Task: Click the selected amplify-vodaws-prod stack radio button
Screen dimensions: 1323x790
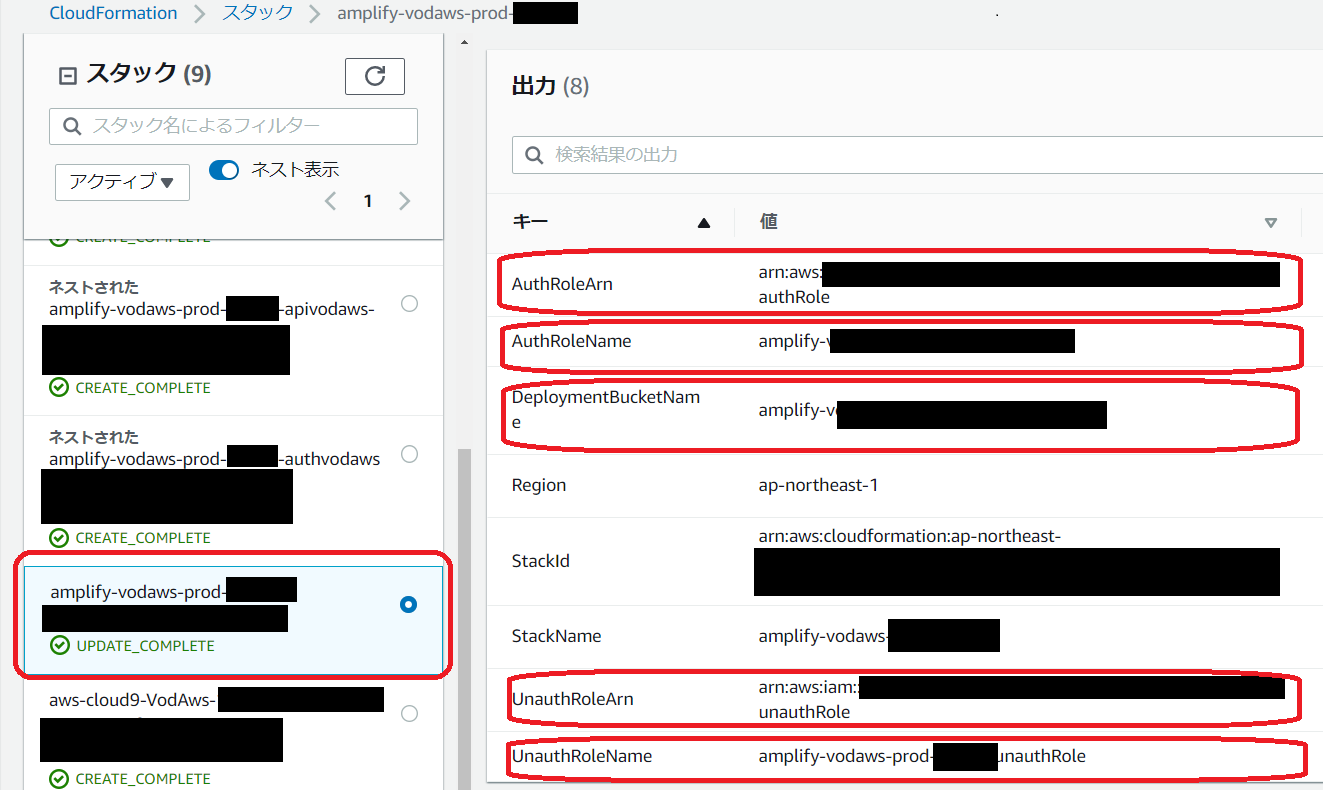Action: tap(408, 605)
